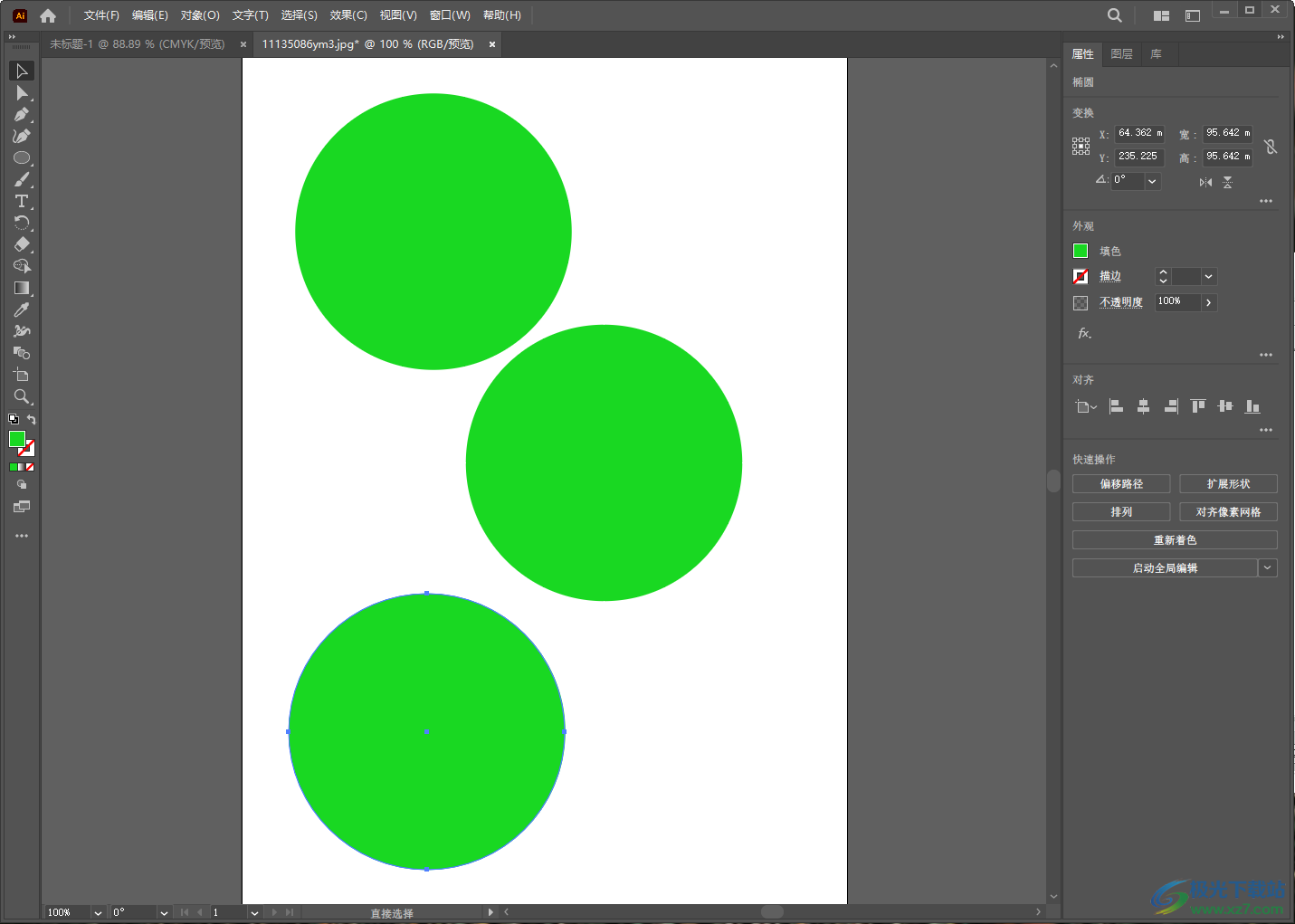
Task: Toggle flip horizontal in the transform section
Action: click(1205, 182)
